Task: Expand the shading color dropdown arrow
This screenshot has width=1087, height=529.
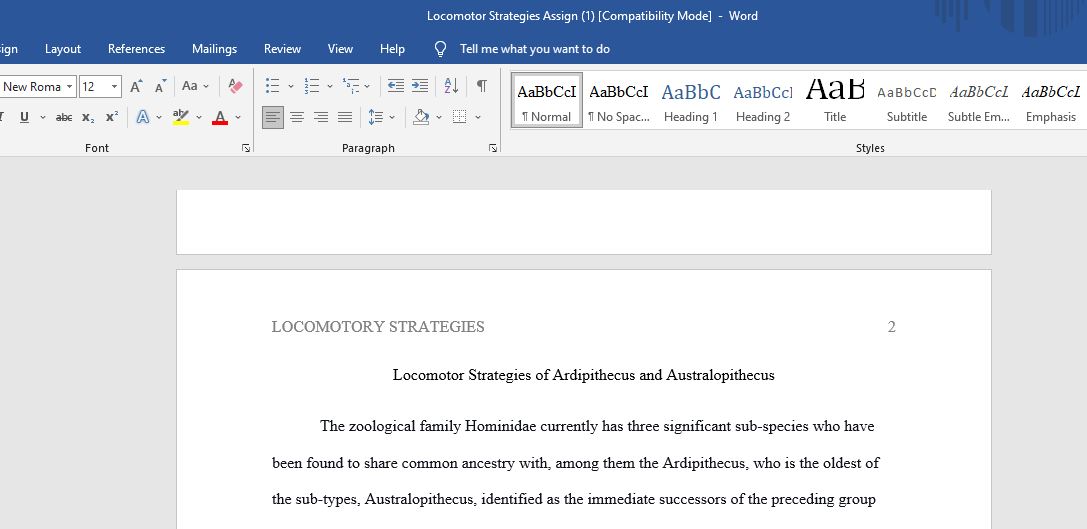Action: coord(439,117)
